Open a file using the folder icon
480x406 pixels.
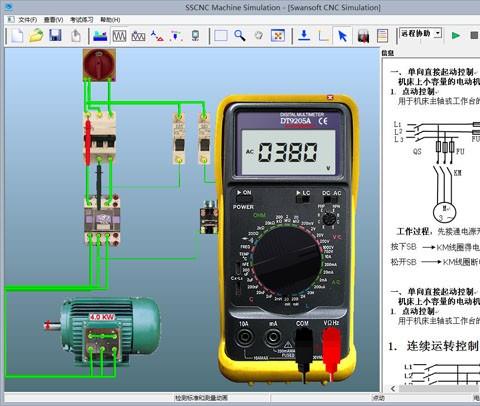point(36,35)
